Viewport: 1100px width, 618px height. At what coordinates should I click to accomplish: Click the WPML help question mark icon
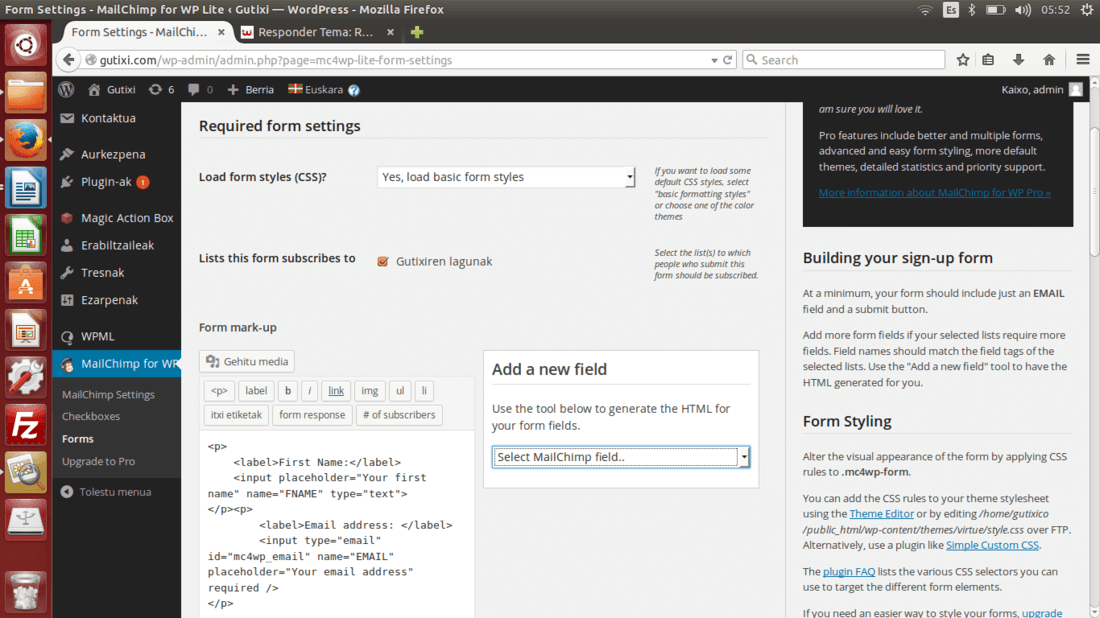point(354,90)
